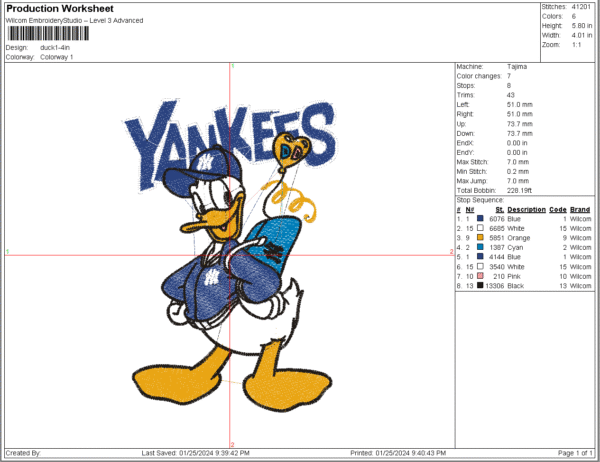600x462 pixels.
Task: Pick the cyan swatch in the 1387 row
Action: point(480,247)
